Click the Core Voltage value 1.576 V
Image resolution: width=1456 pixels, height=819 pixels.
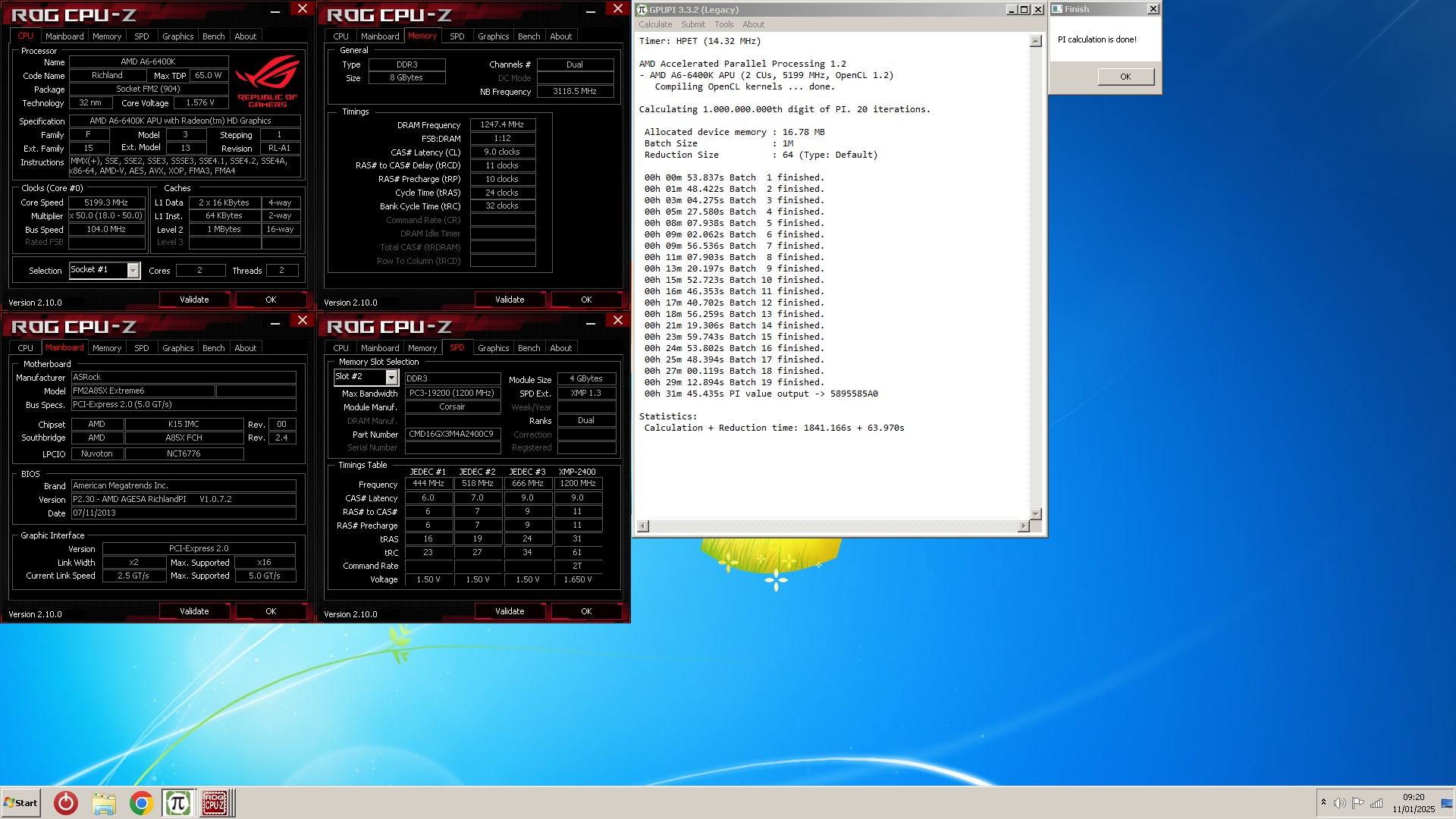tap(200, 102)
